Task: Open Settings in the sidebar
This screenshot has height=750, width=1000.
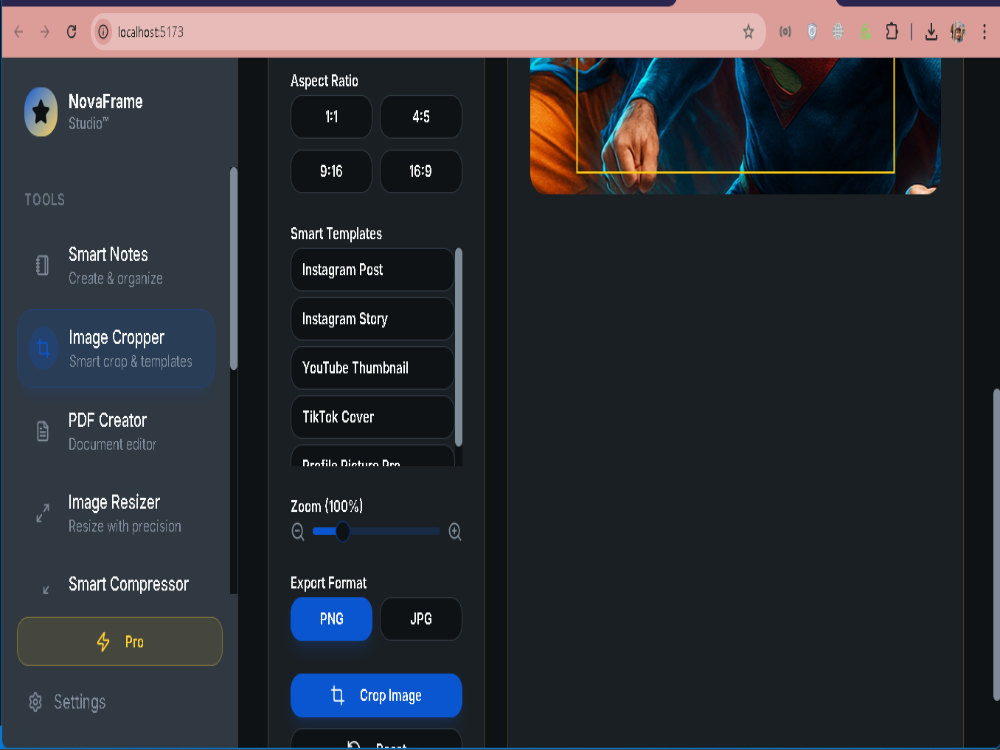Action: (x=67, y=702)
